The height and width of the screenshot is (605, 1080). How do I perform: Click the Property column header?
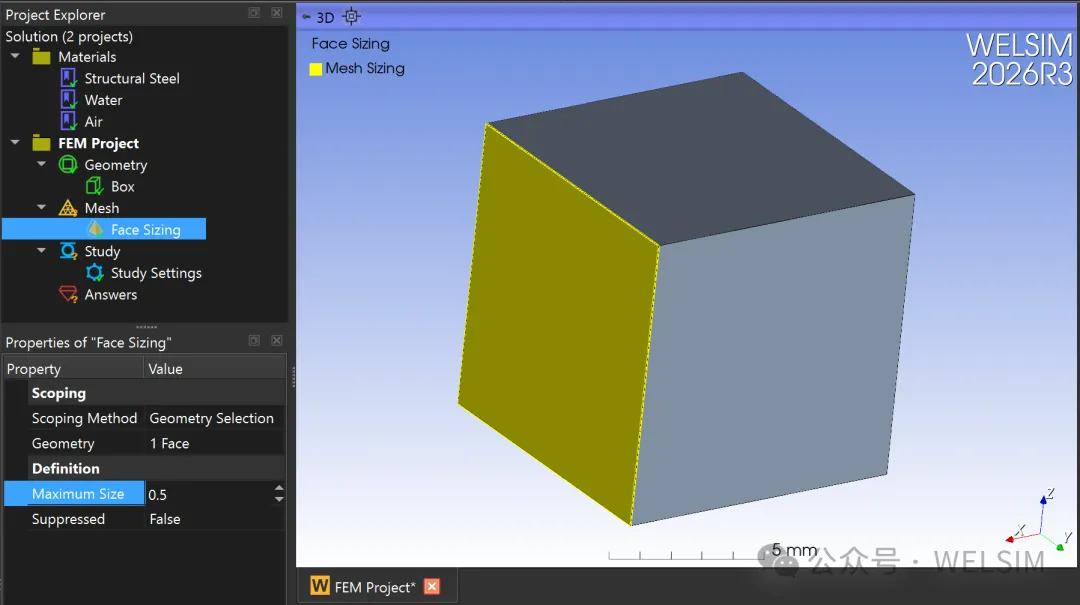click(x=74, y=369)
